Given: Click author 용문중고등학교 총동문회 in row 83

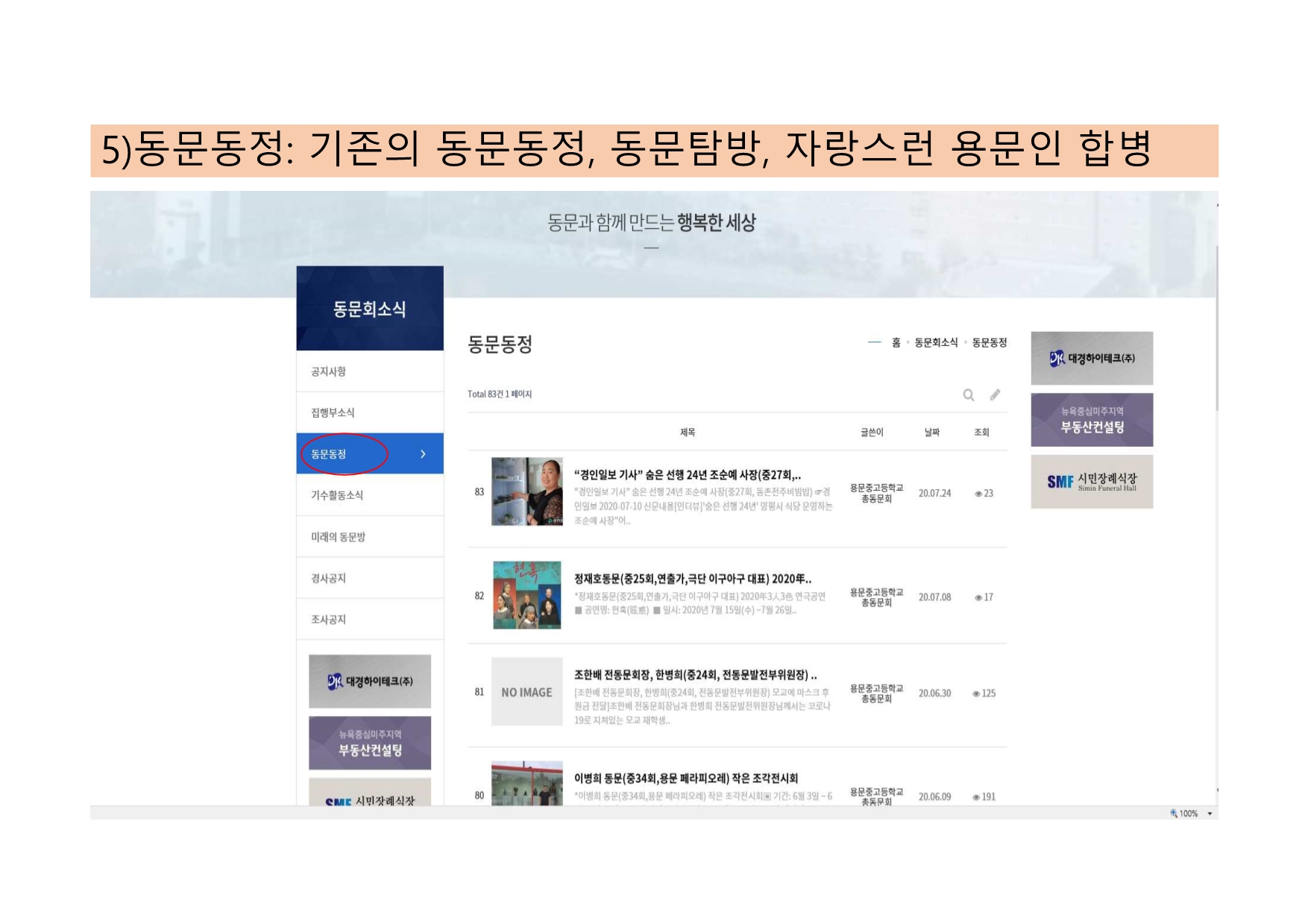Looking at the screenshot, I should [876, 493].
